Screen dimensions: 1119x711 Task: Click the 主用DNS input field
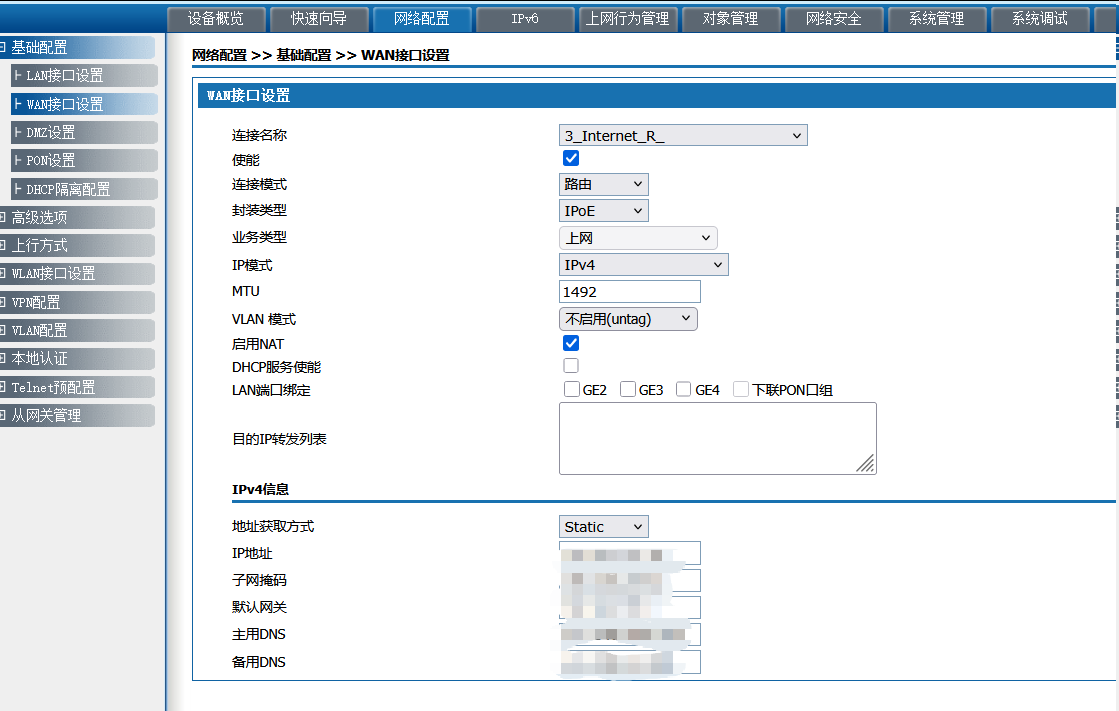(x=629, y=635)
